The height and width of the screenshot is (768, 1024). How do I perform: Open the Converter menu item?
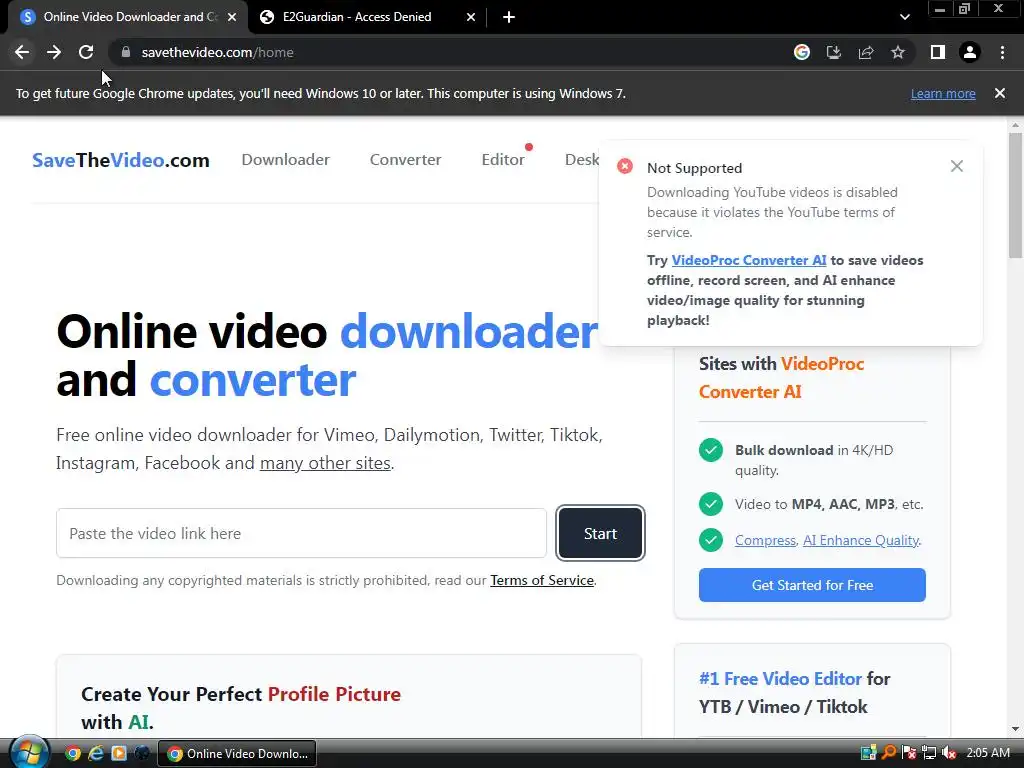[x=405, y=159]
